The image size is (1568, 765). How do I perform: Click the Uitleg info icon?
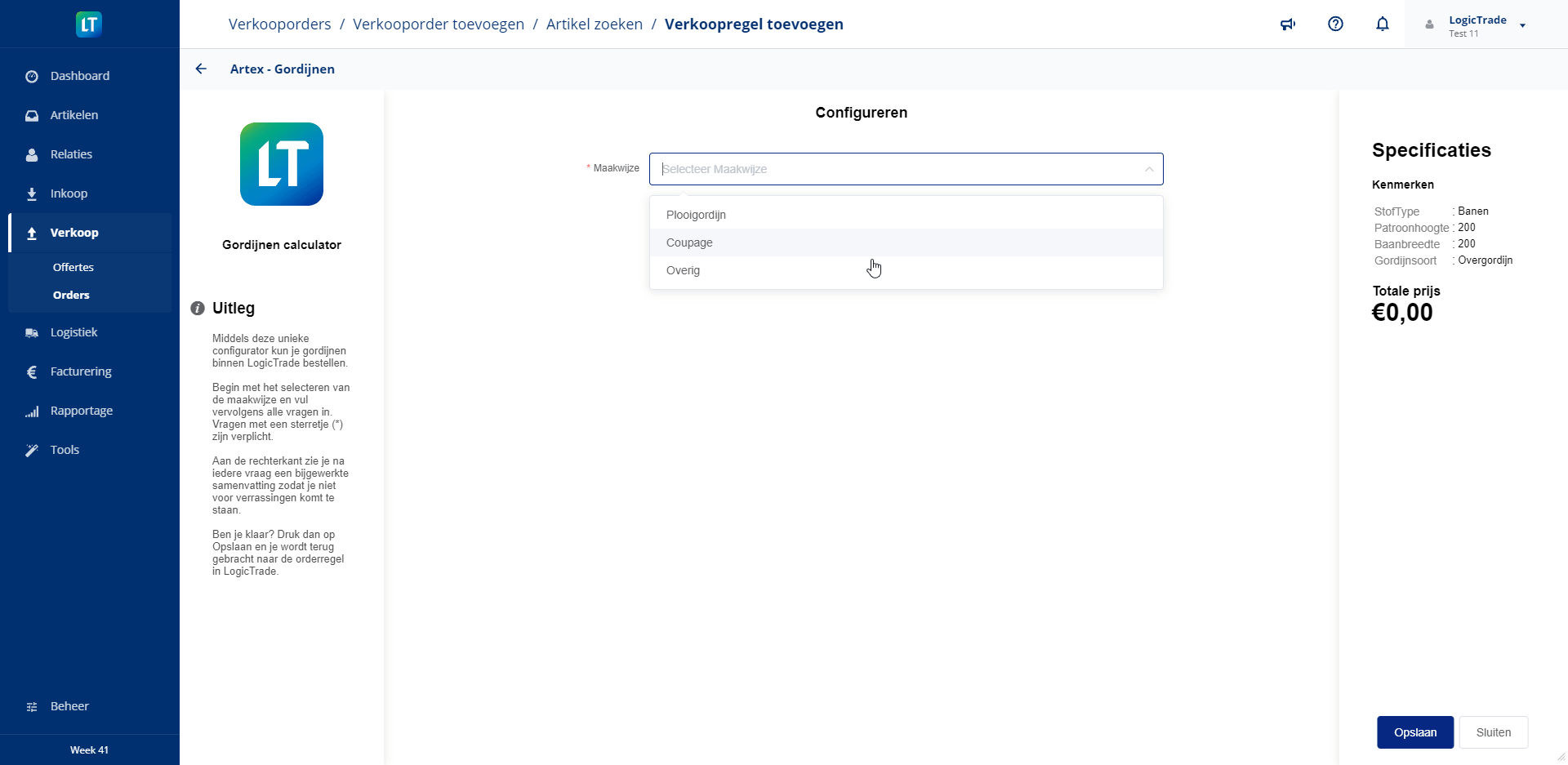pos(198,309)
